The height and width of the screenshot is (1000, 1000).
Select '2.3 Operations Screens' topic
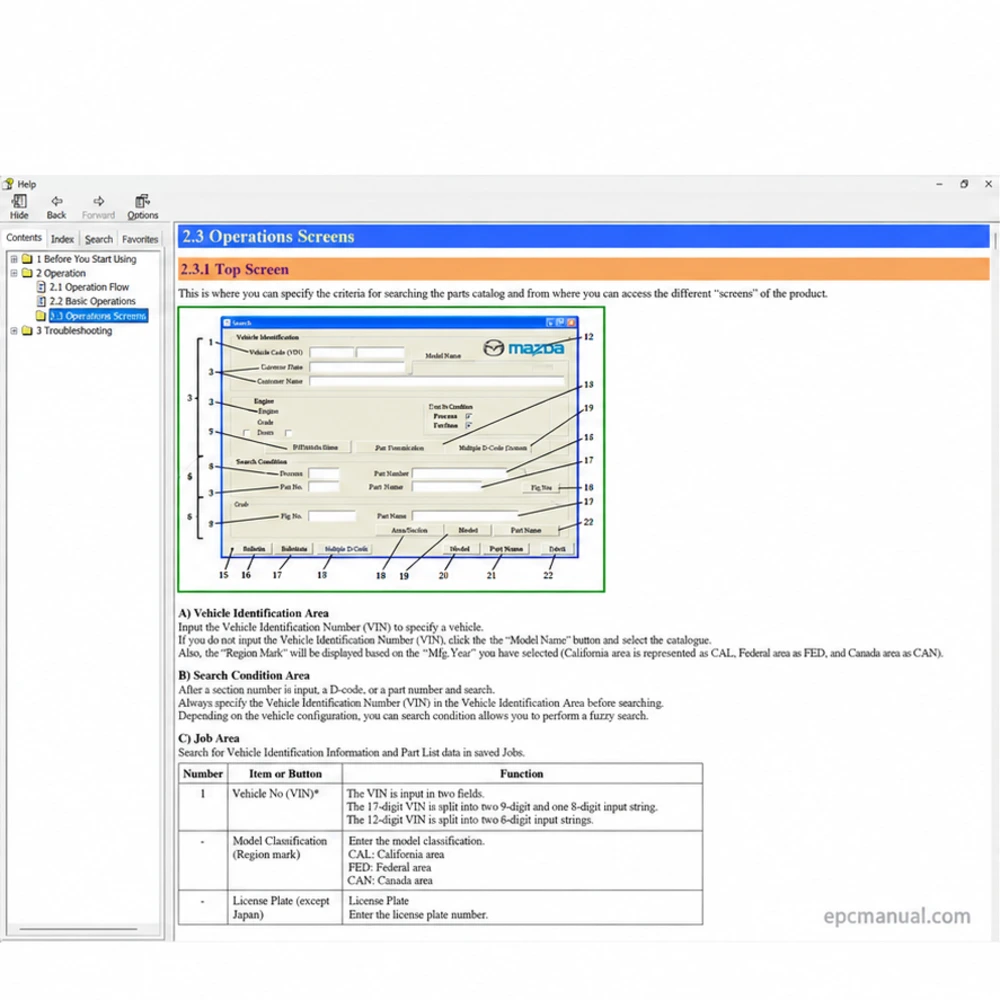(x=98, y=316)
